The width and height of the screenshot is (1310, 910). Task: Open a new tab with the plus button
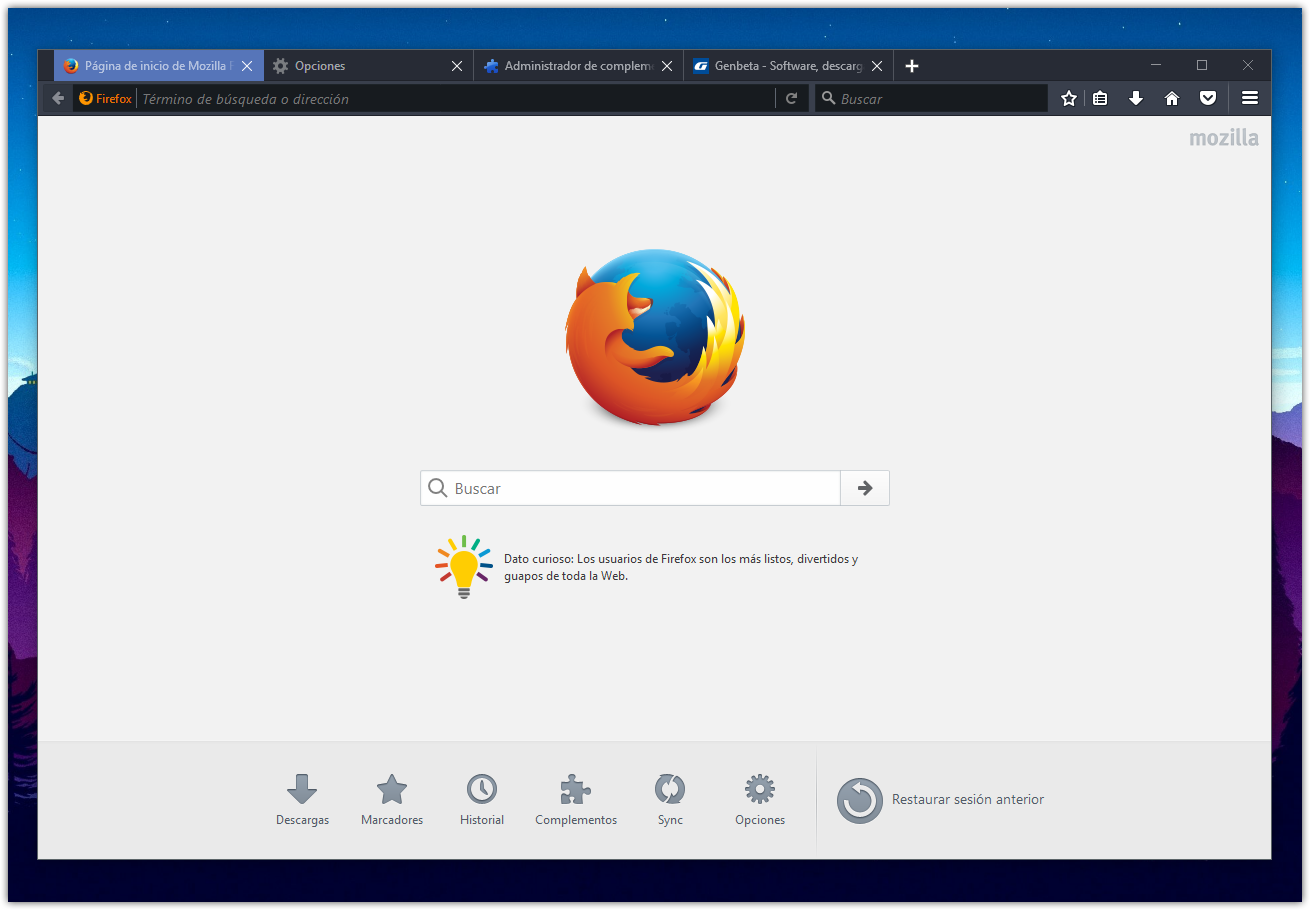point(911,65)
